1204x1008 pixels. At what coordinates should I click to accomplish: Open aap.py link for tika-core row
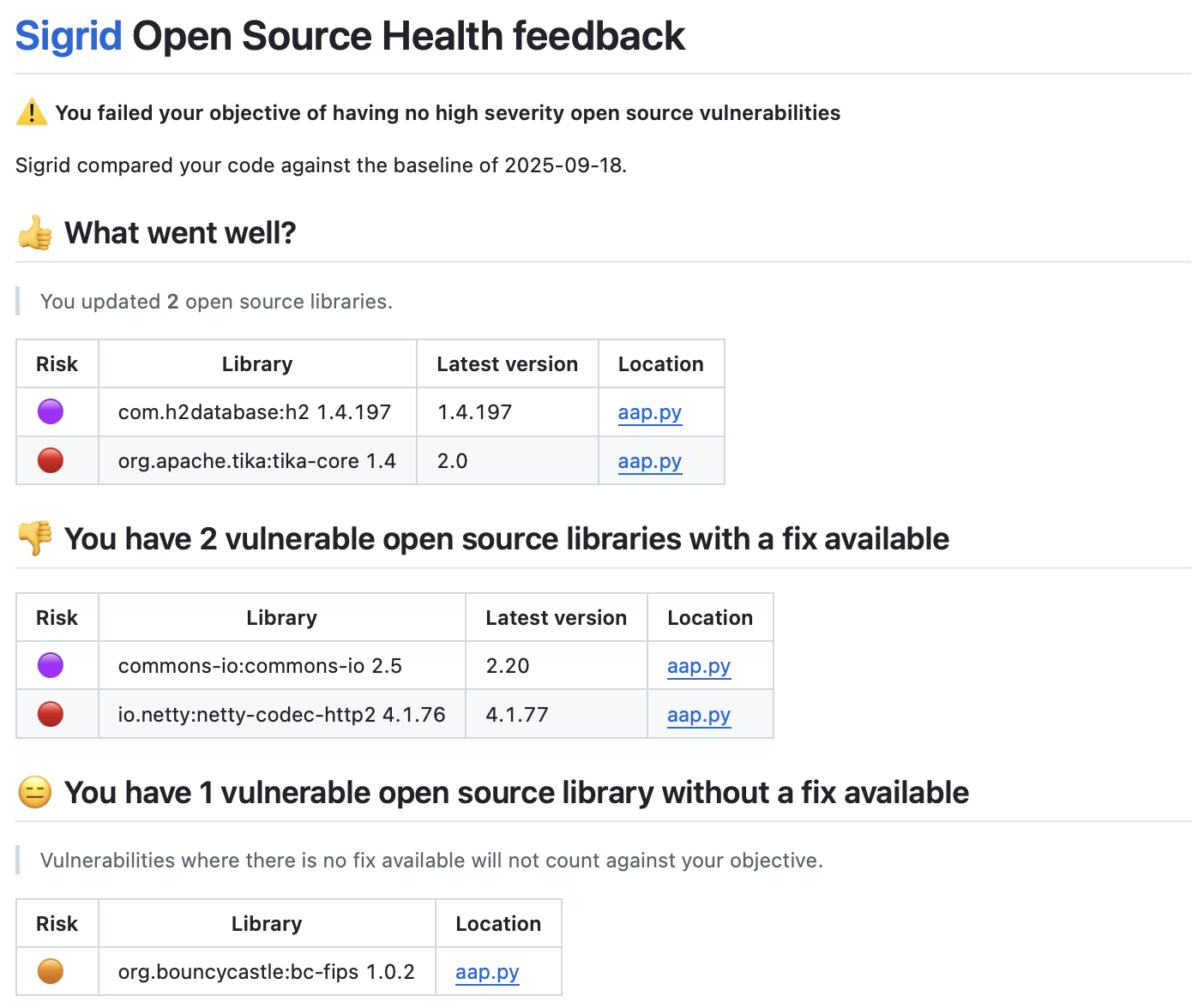pyautogui.click(x=649, y=461)
